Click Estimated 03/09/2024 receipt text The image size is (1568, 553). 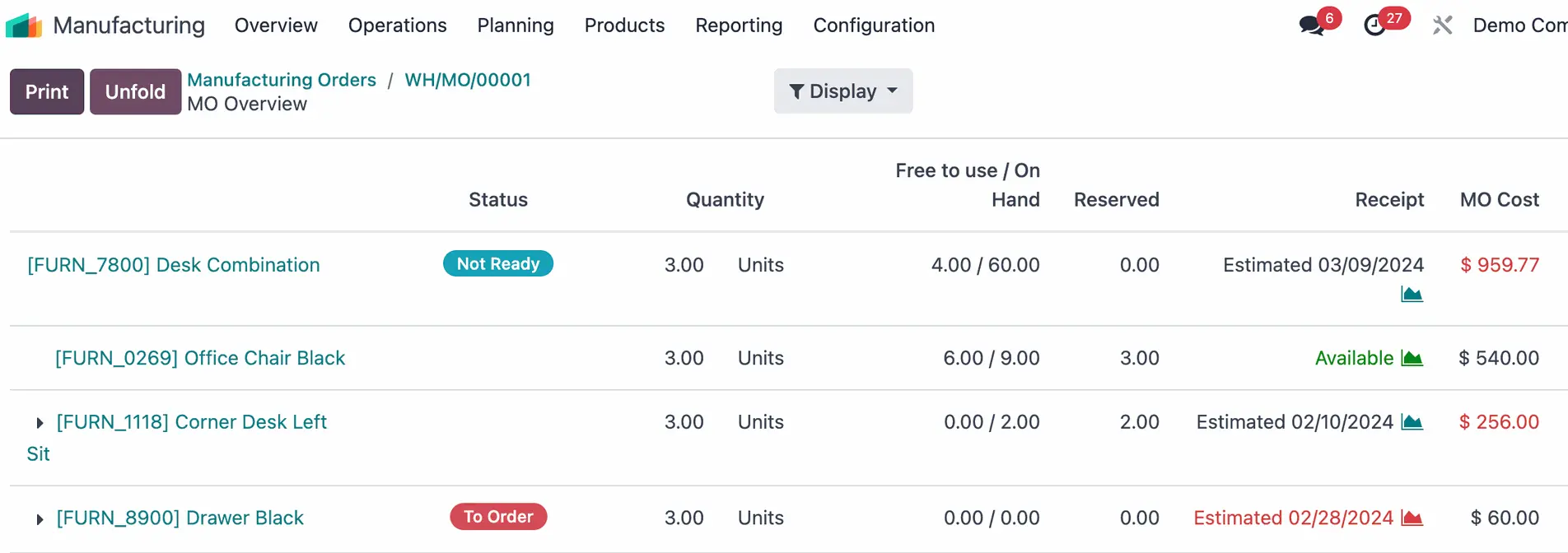click(1323, 265)
